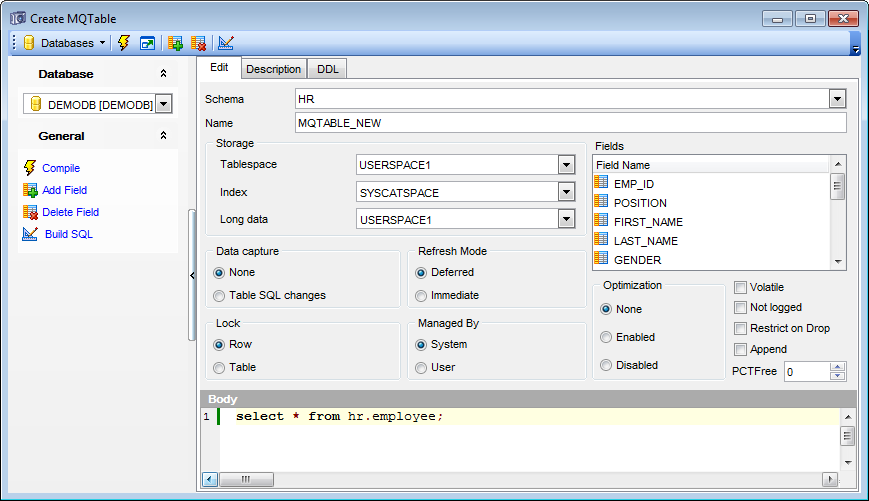Choose Immediate refresh mode
The image size is (869, 501).
pos(421,295)
